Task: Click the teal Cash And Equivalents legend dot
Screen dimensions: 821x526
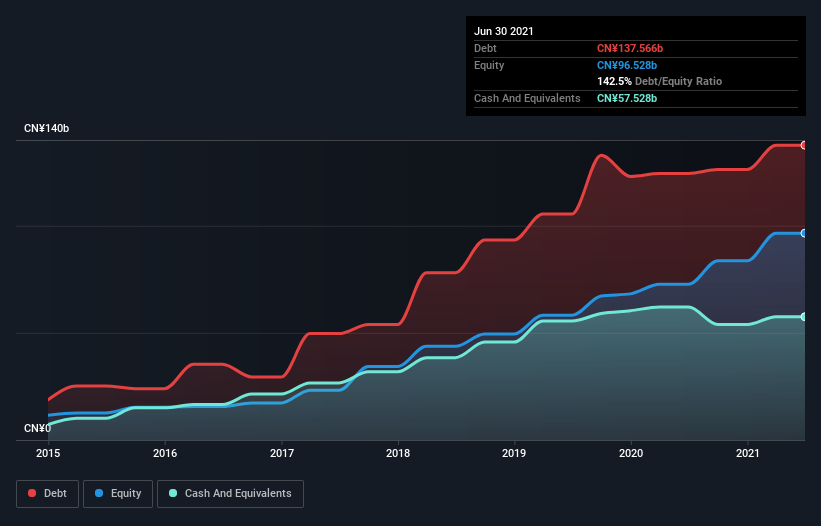Action: click(x=173, y=493)
